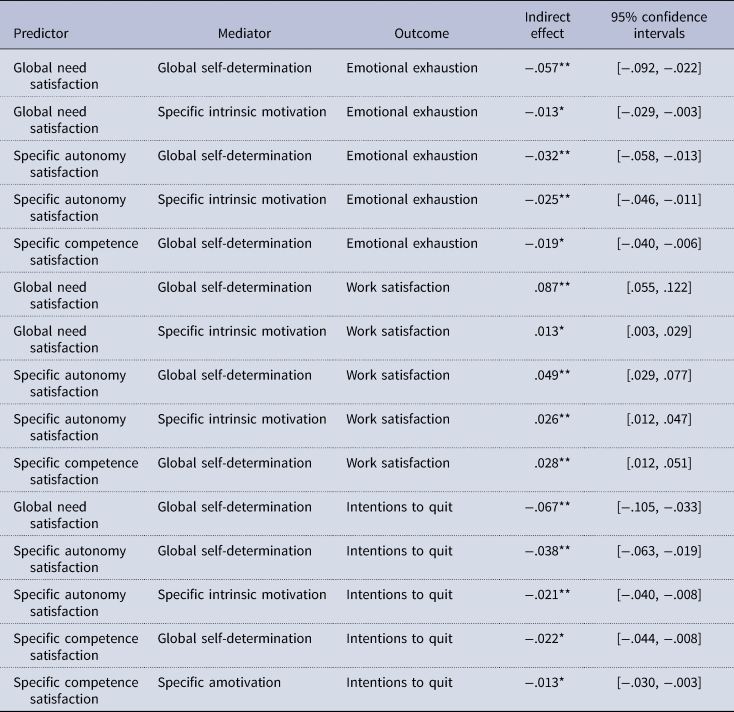734x712 pixels.
Task: Click the confidence interval [−.105, −.033]
Action: coord(659,507)
